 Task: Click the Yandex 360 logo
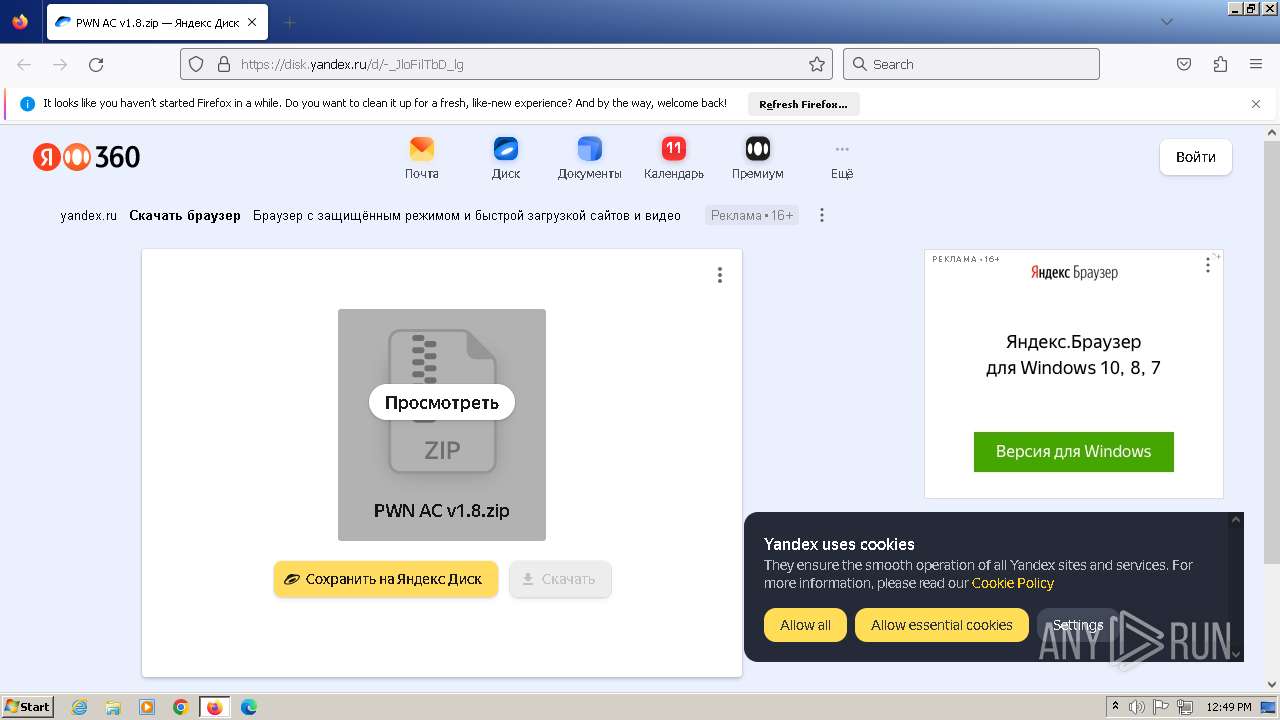pos(86,157)
